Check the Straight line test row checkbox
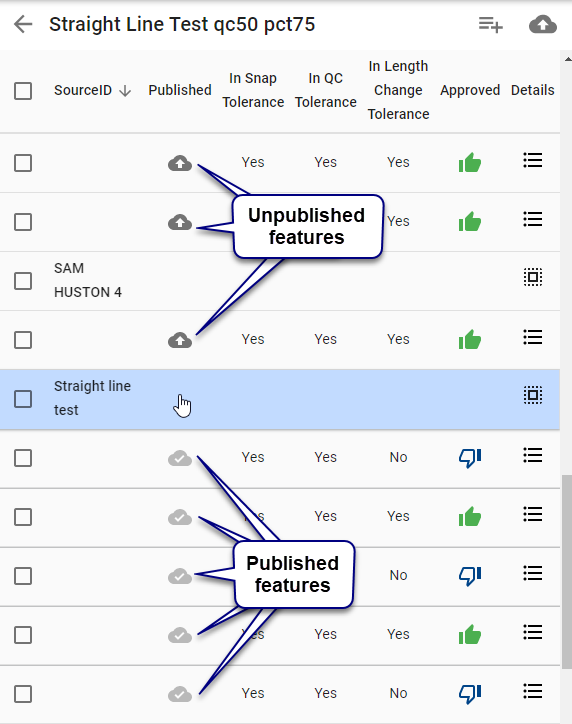572x724 pixels. 23,399
